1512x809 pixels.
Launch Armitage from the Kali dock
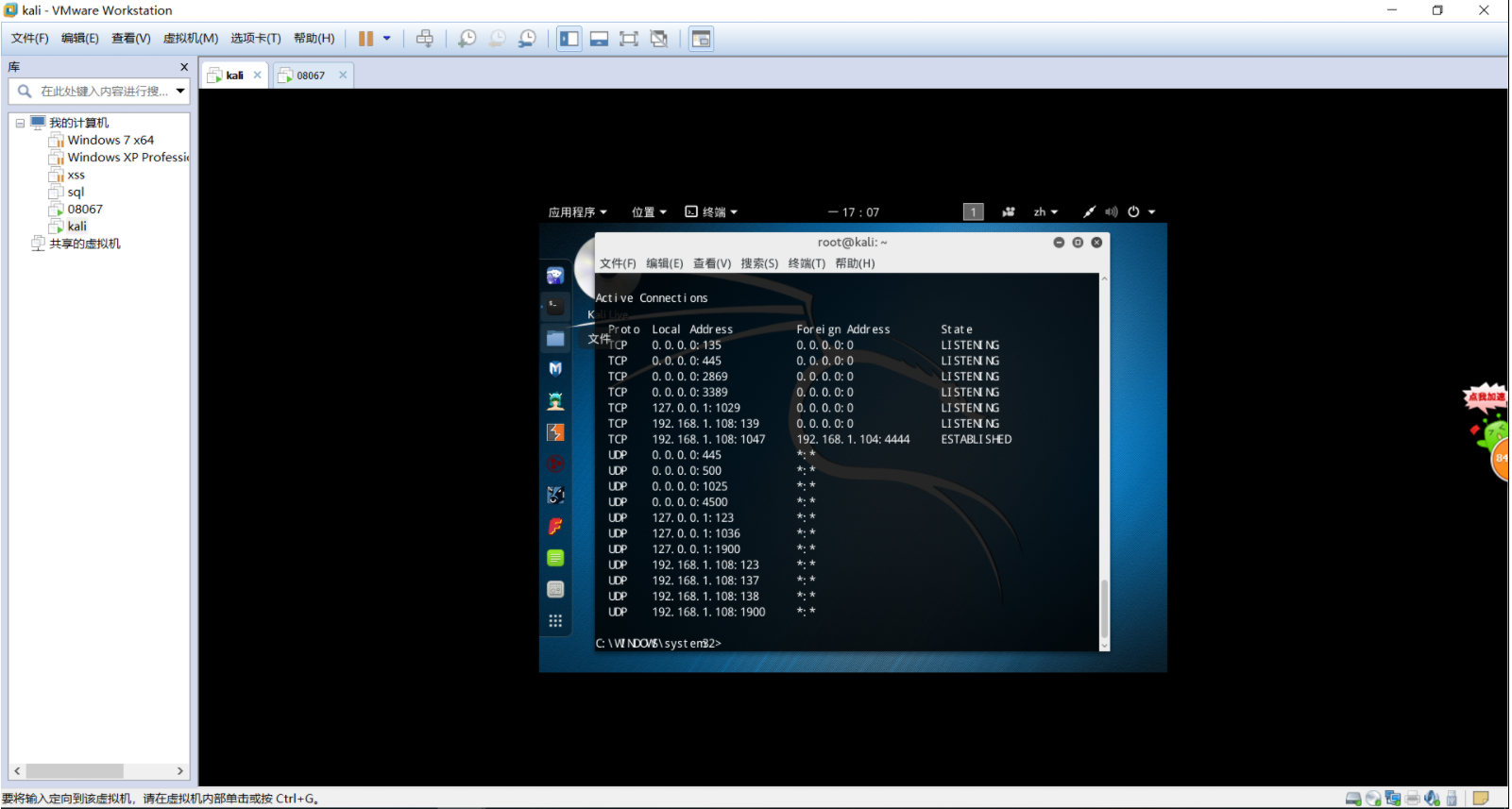[x=555, y=401]
